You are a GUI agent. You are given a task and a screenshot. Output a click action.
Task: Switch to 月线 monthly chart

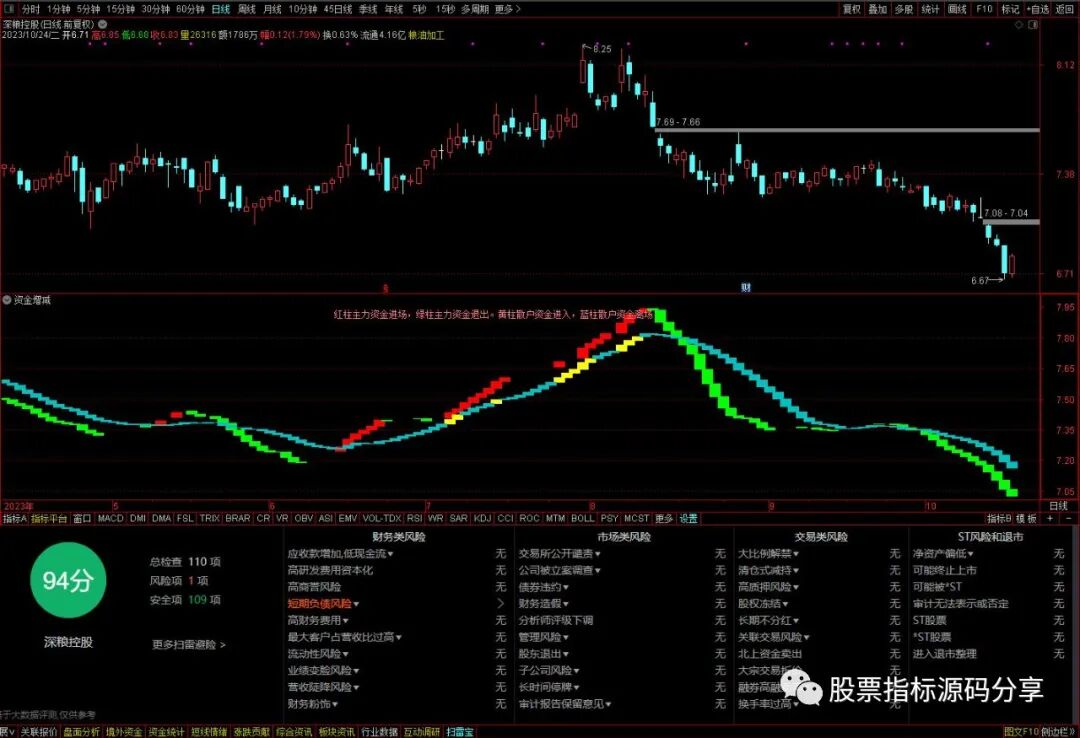[x=273, y=9]
